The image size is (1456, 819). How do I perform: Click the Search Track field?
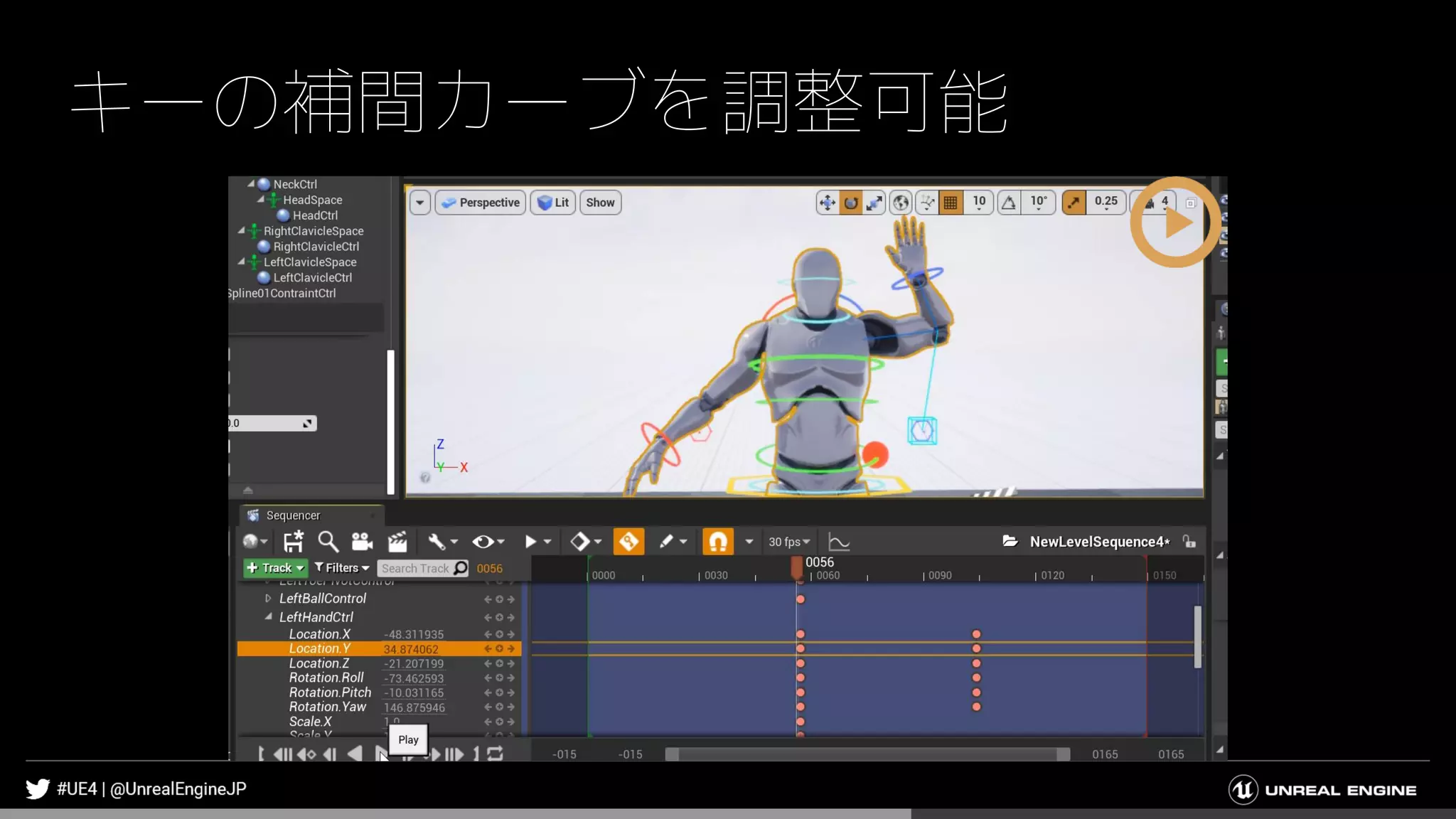tap(423, 568)
